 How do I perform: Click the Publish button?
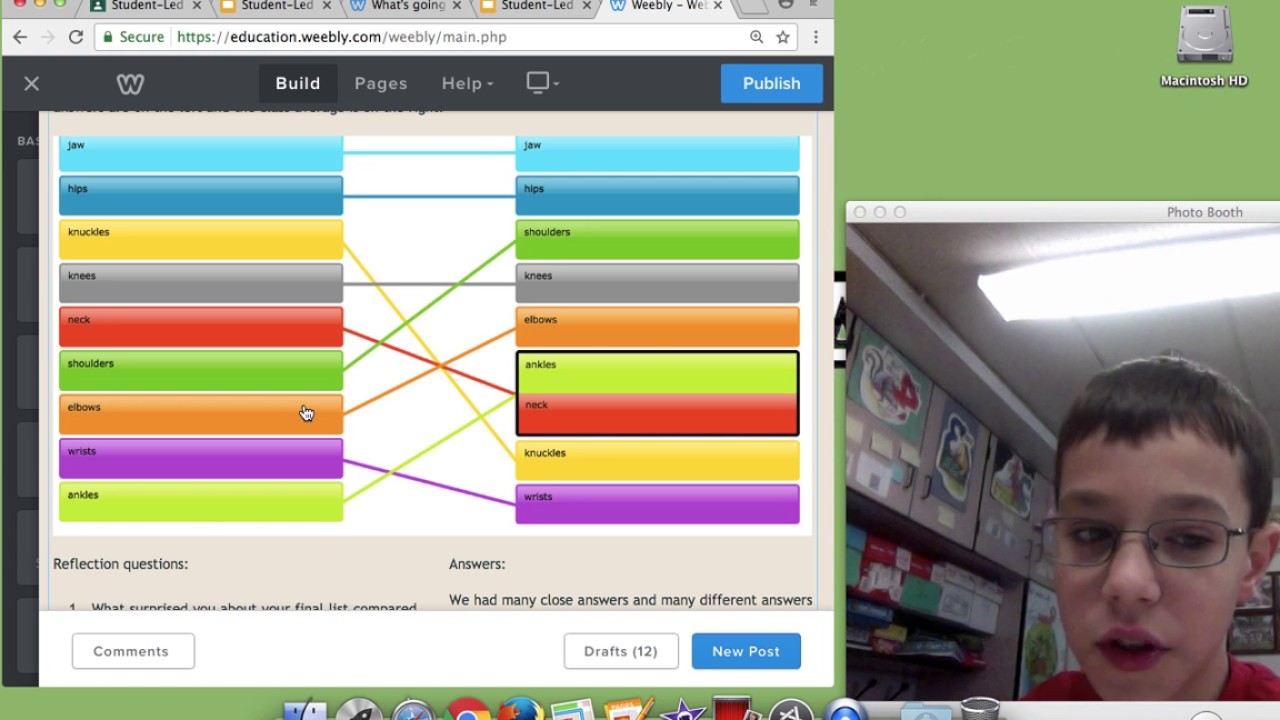pyautogui.click(x=772, y=83)
